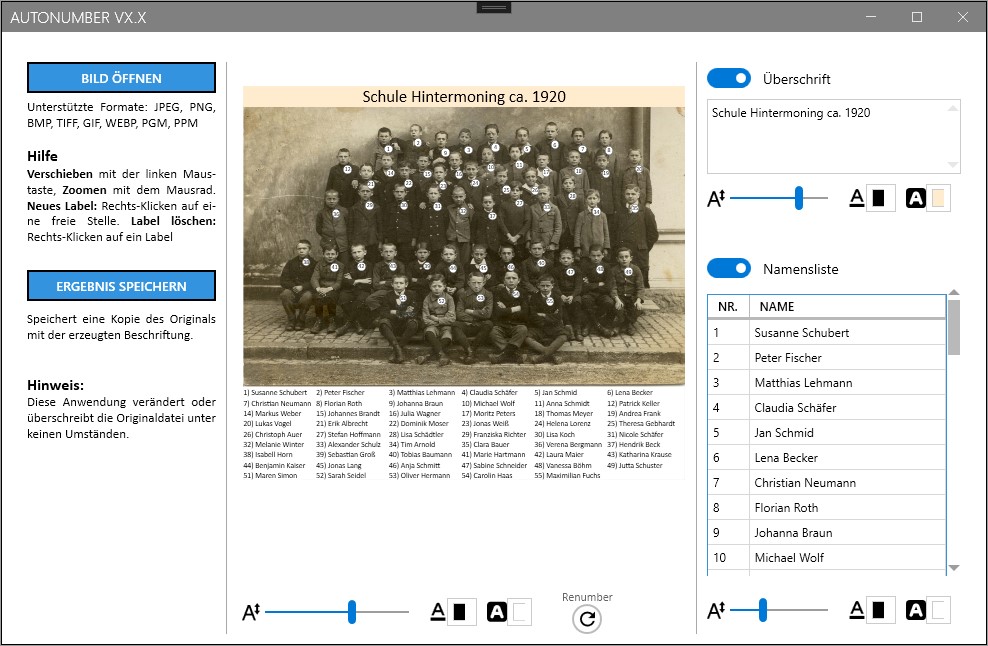Click the name list scroll up arrow
The height and width of the screenshot is (646, 988).
coord(954,292)
